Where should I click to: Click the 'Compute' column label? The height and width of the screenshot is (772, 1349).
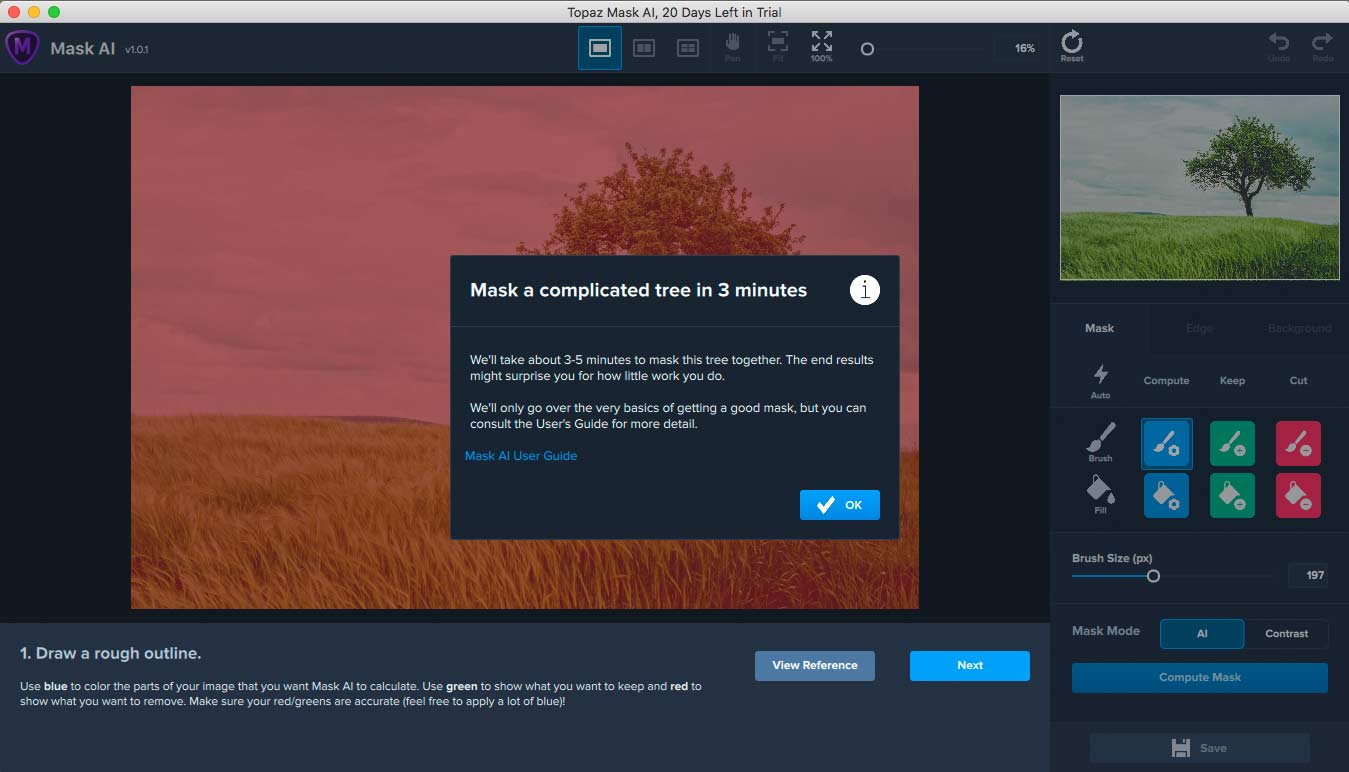click(x=1166, y=381)
